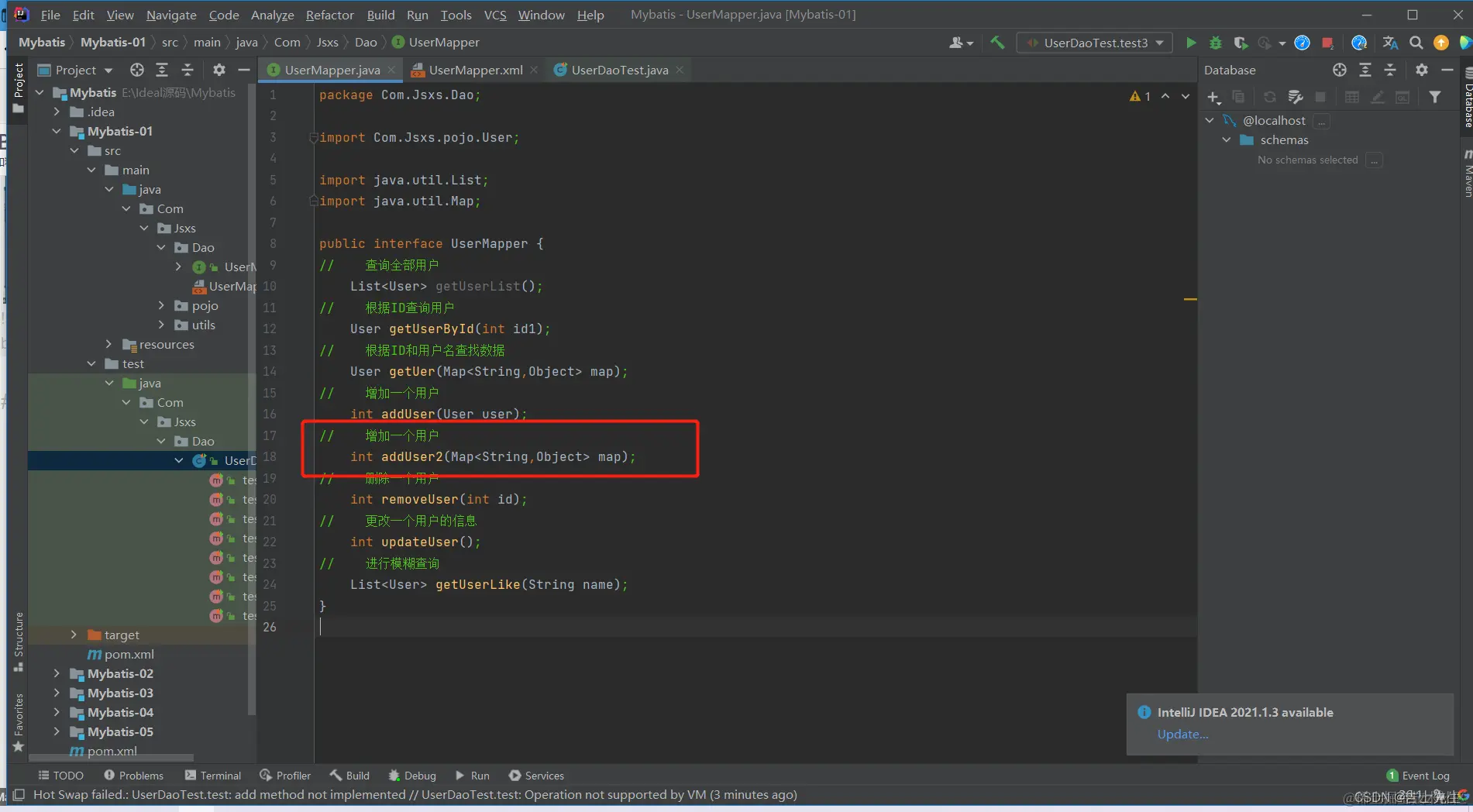Open the run configuration dropdown
Screen dimensions: 1473x812
(x=1095, y=43)
